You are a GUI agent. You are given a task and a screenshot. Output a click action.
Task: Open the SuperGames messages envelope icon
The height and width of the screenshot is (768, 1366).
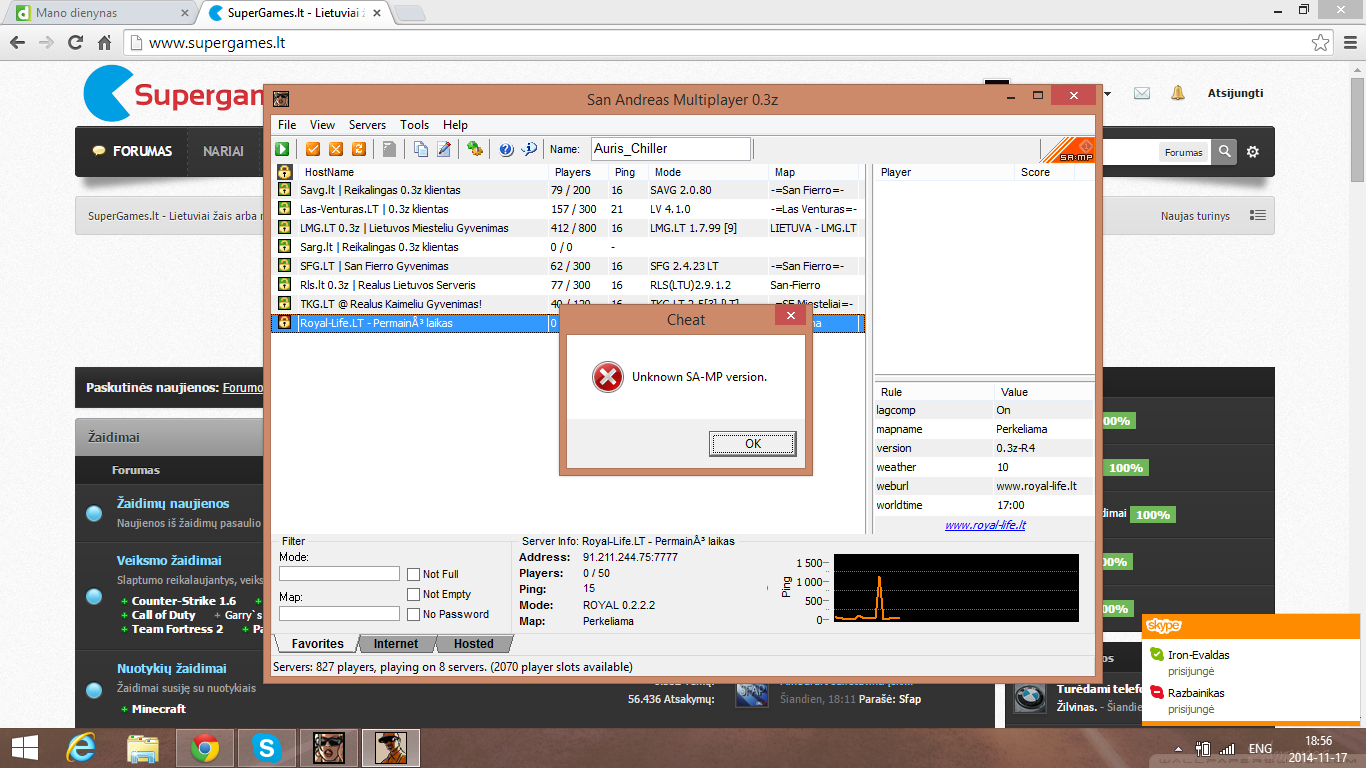tap(1142, 93)
